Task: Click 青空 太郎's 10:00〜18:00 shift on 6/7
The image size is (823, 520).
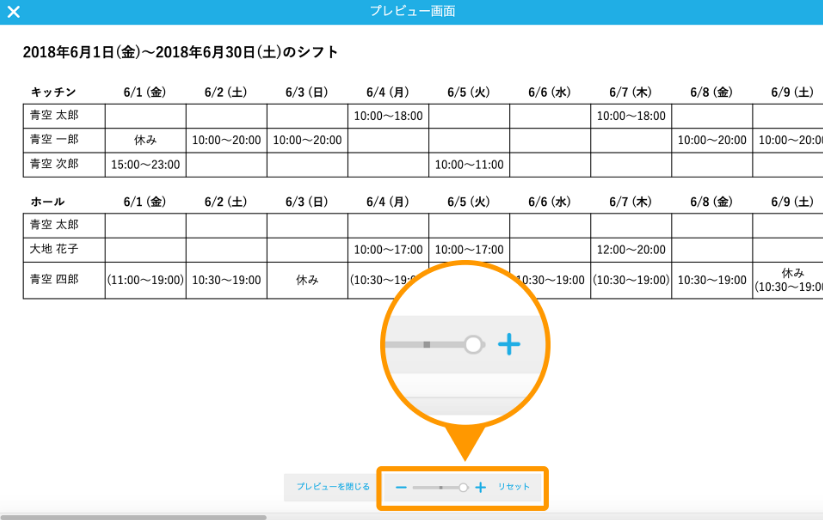Action: [631, 116]
